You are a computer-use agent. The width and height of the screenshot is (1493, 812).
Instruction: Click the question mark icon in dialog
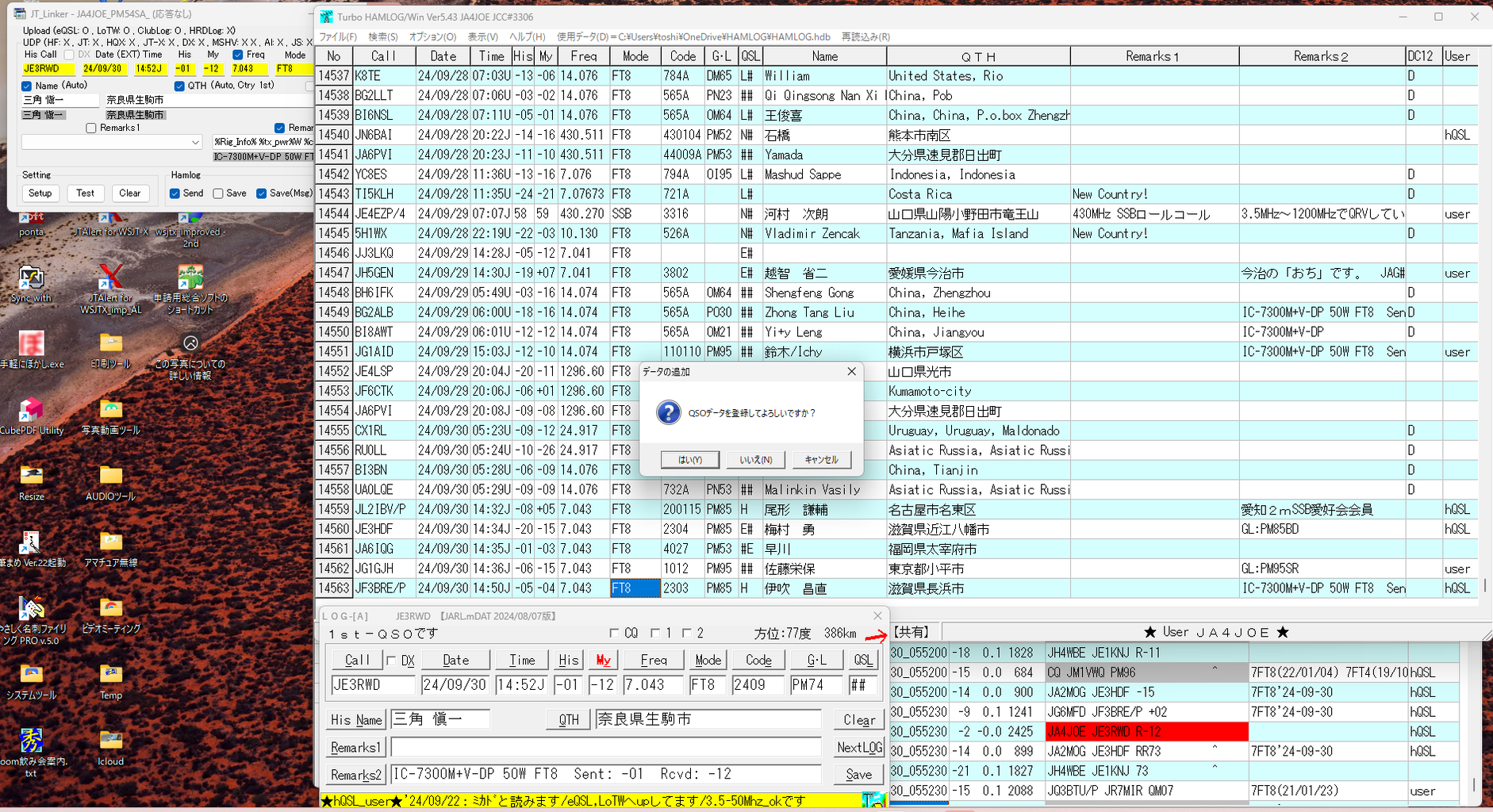pyautogui.click(x=669, y=412)
